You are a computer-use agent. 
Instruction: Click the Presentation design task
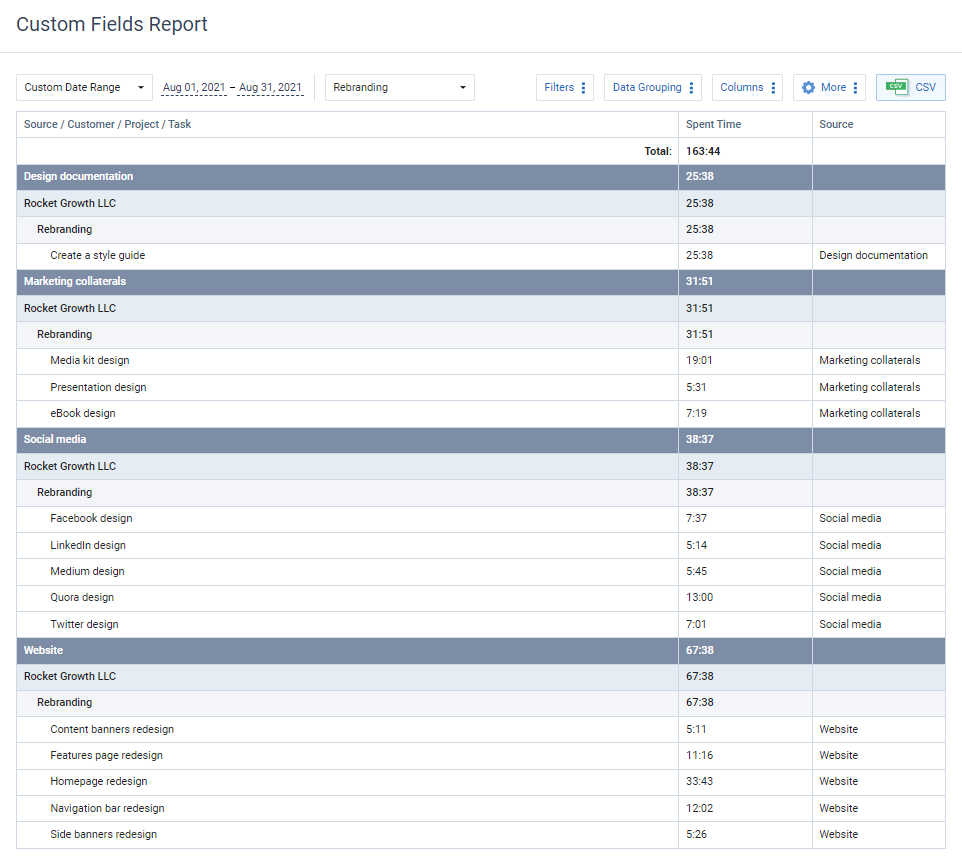(x=98, y=388)
